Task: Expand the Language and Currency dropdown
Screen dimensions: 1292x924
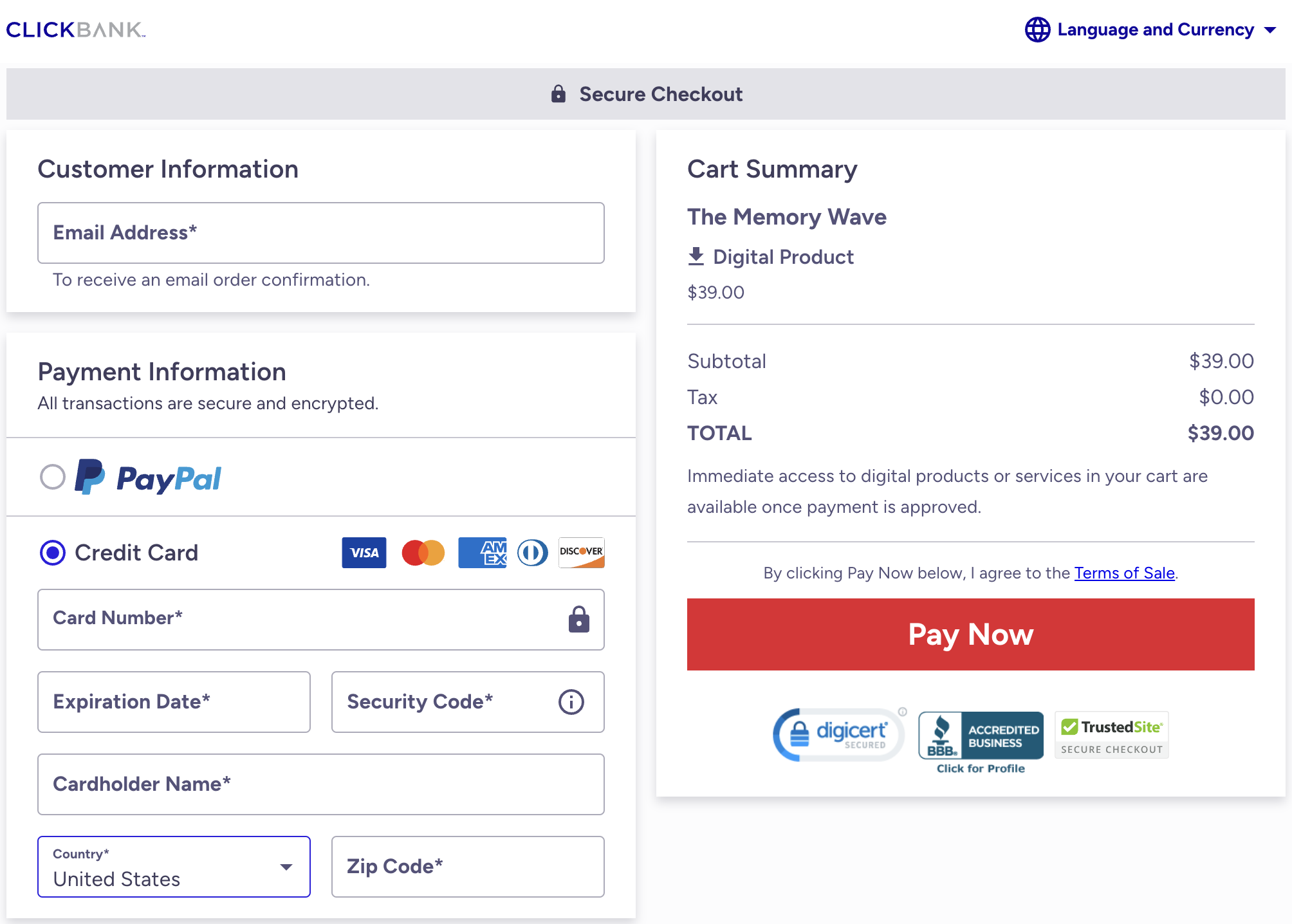Action: 1153,29
